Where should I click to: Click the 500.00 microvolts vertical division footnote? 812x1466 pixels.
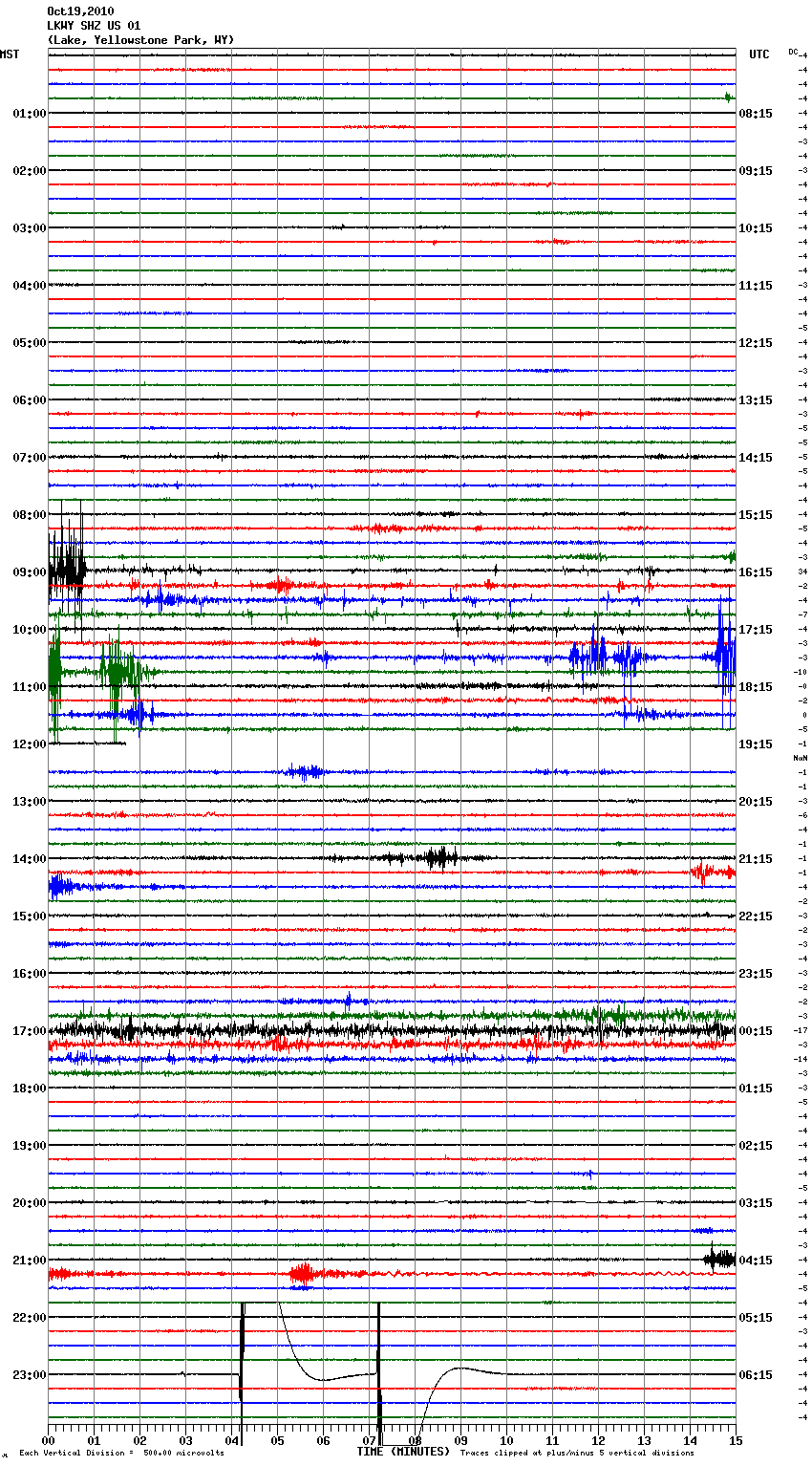click(121, 1454)
